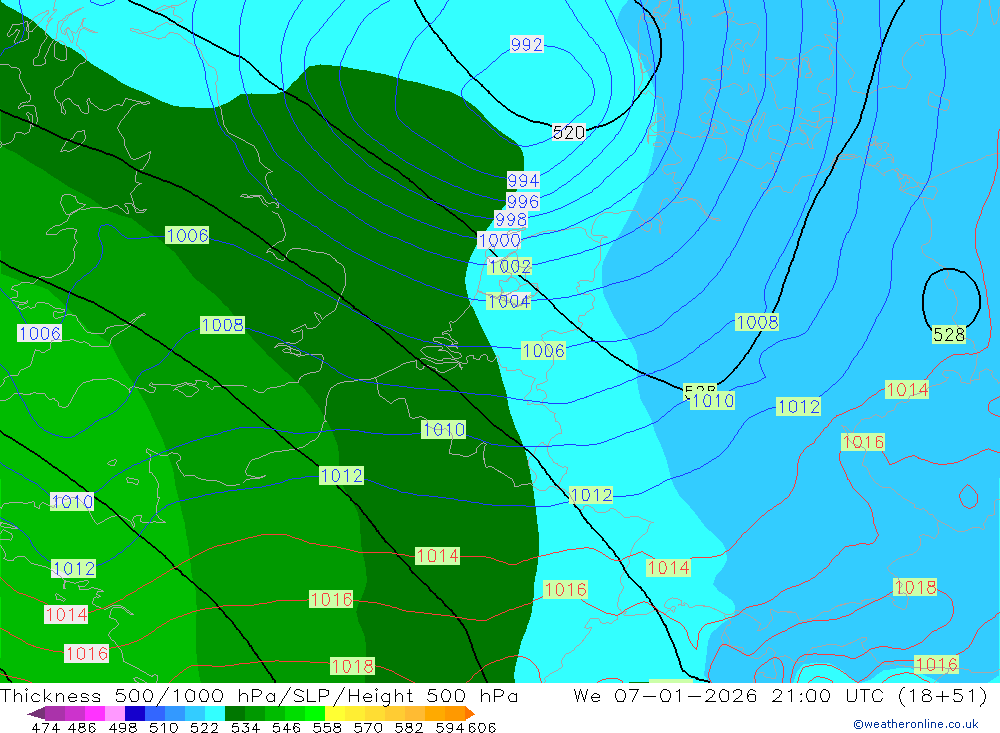Click the 992 low pressure label
This screenshot has width=1000, height=733.
[526, 44]
